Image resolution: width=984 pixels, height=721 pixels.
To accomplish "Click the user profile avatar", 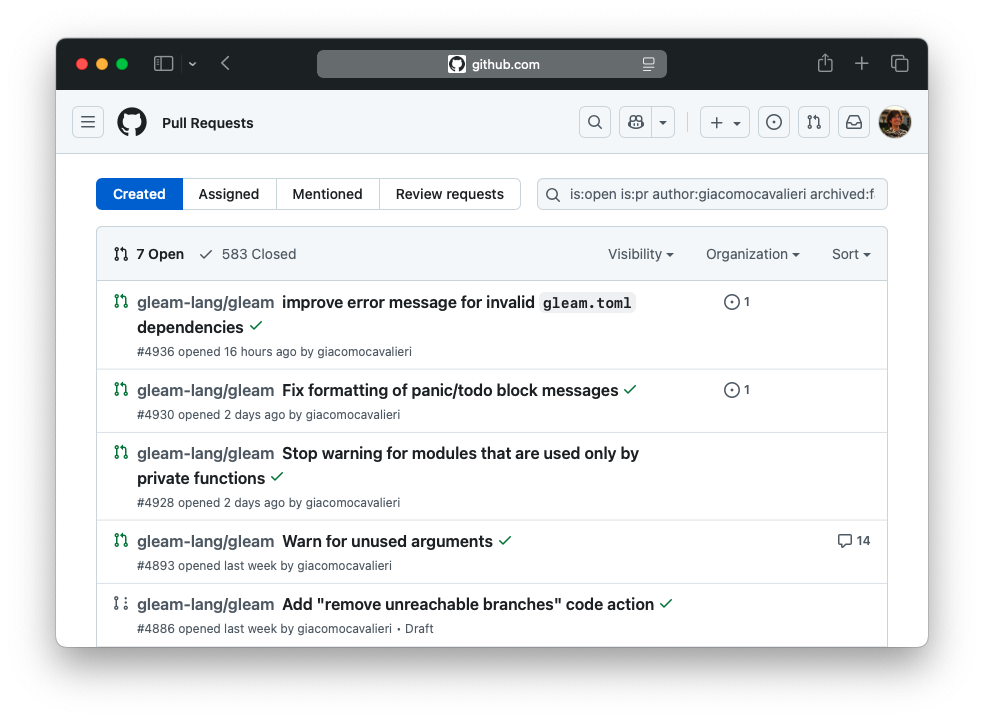I will coord(894,122).
